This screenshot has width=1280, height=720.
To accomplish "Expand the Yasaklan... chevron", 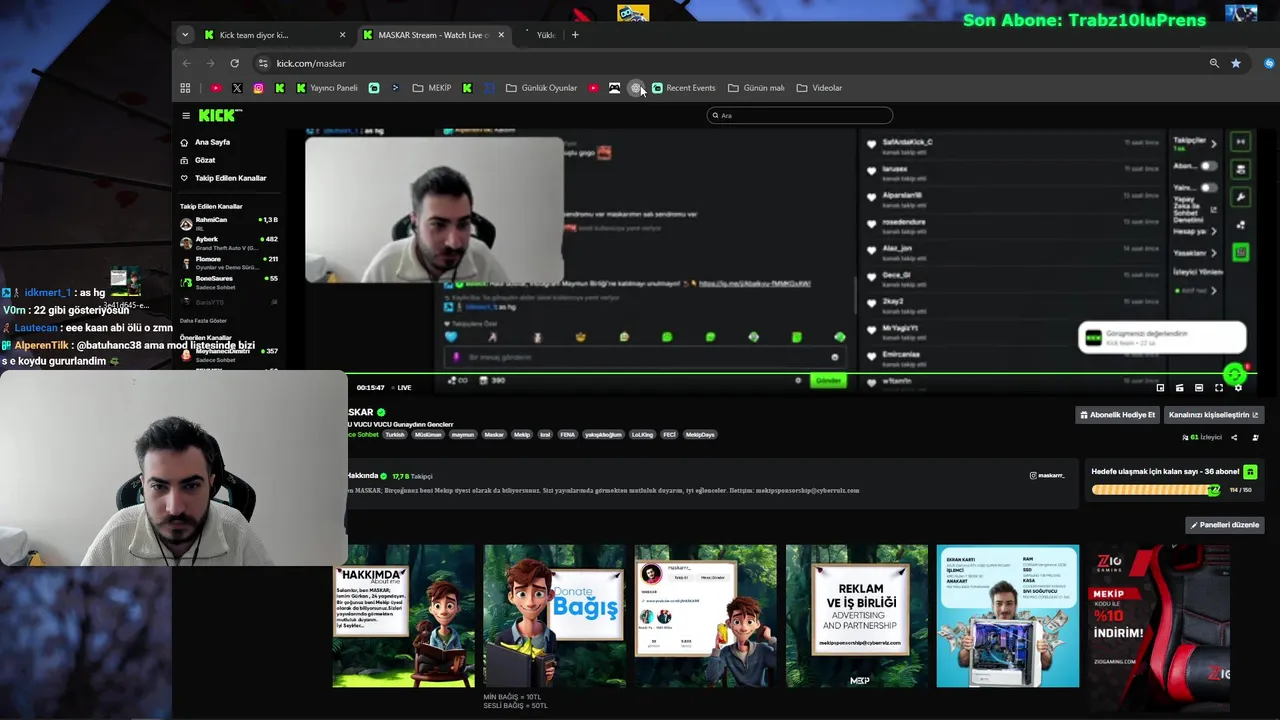I will pos(1214,253).
